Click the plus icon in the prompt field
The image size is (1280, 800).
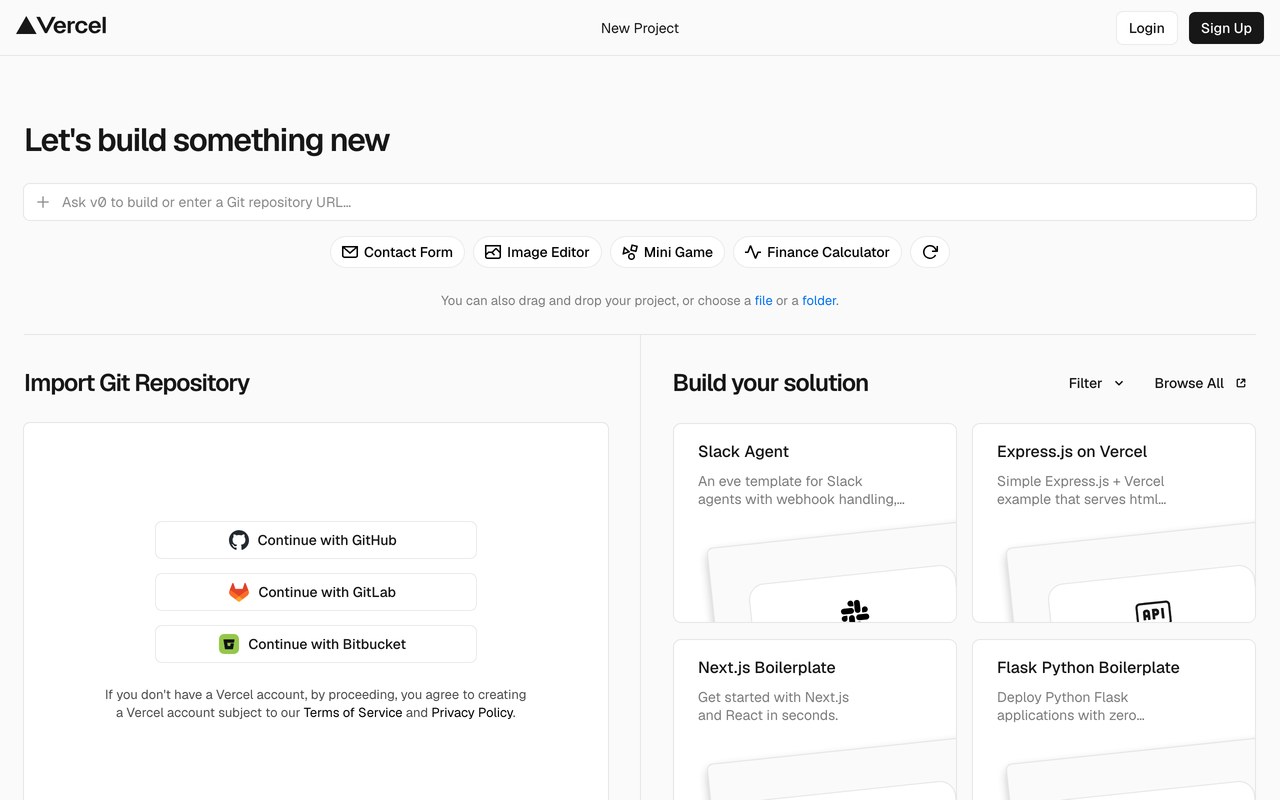coord(43,202)
